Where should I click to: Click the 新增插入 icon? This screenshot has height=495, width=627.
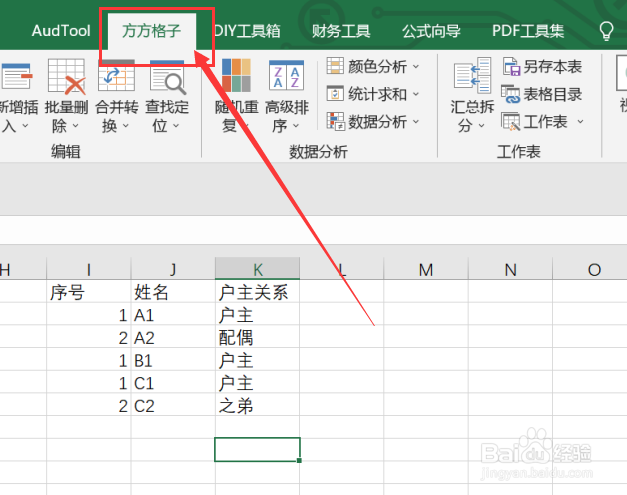tap(16, 76)
